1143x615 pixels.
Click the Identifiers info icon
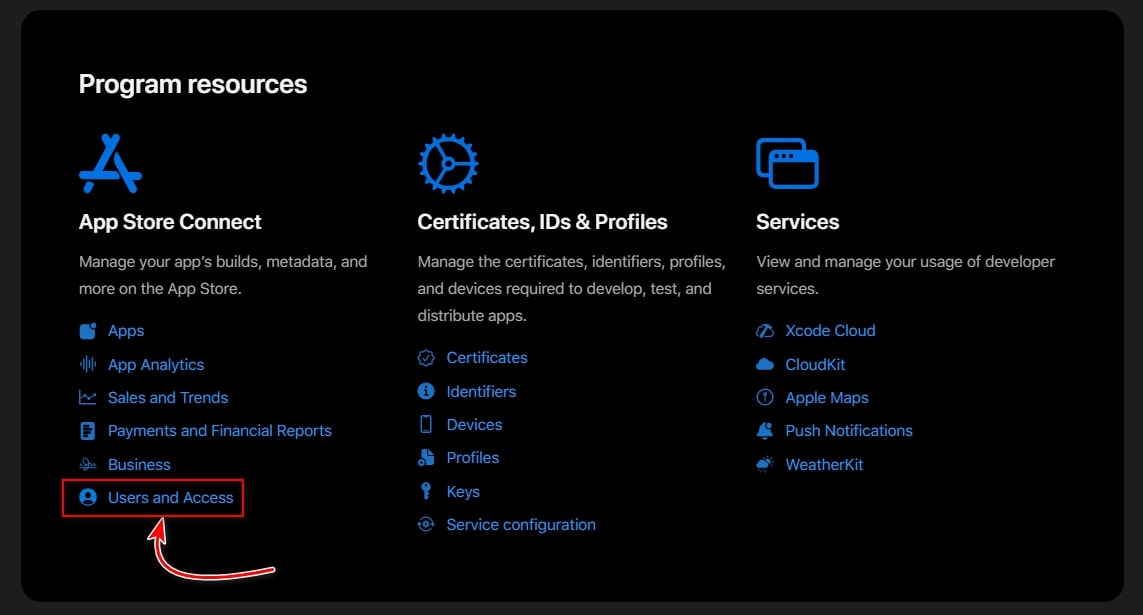tap(425, 391)
